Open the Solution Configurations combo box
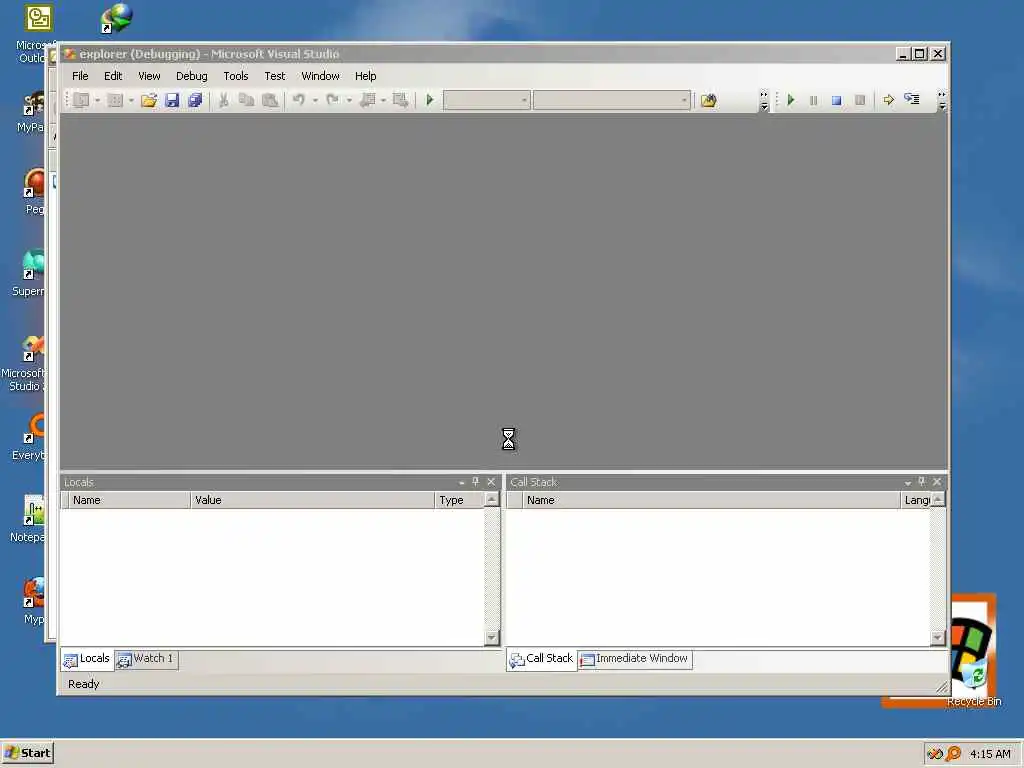The image size is (1024, 768). pos(487,100)
